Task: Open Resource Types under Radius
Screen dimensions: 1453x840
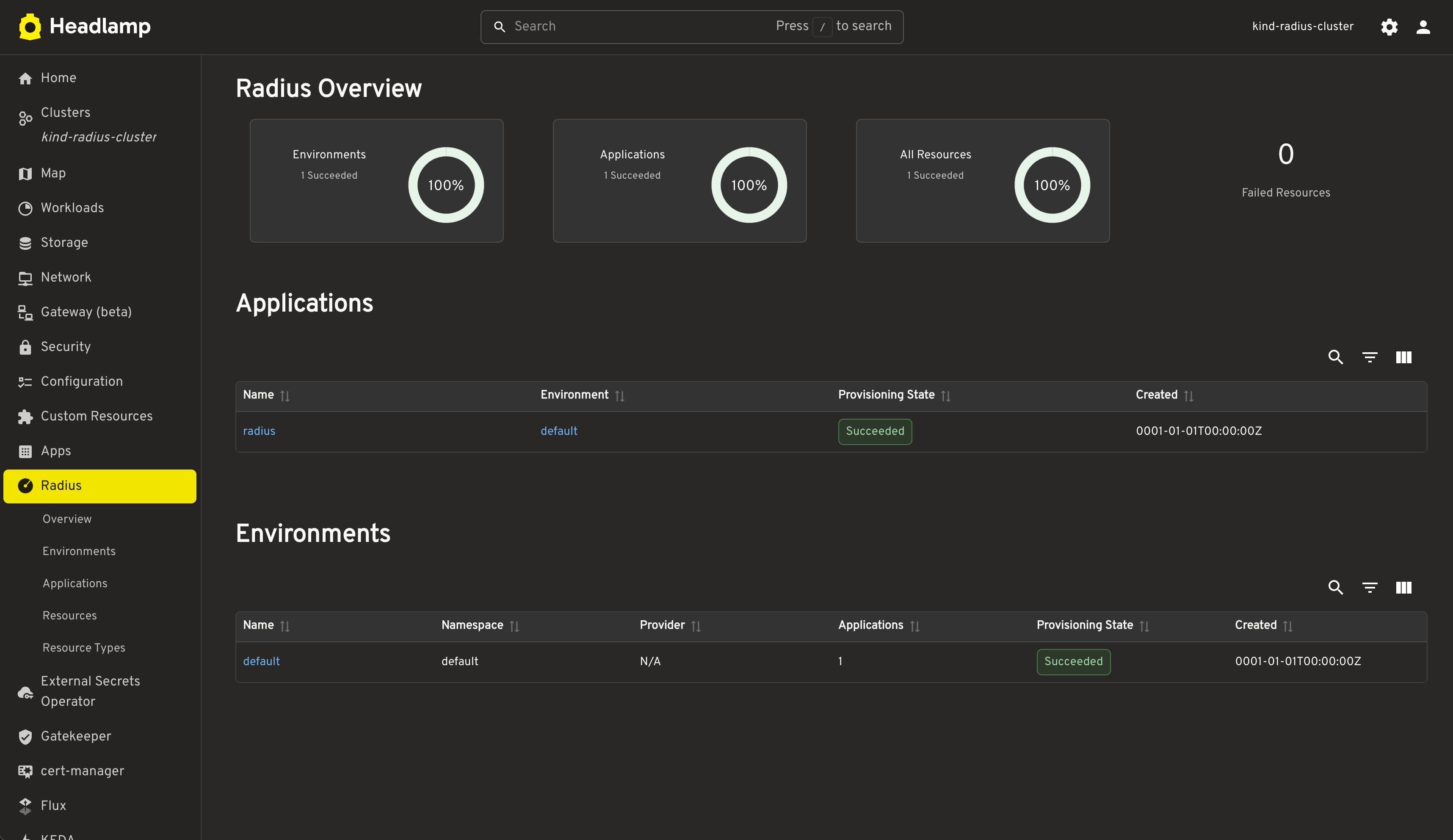Action: [83, 647]
